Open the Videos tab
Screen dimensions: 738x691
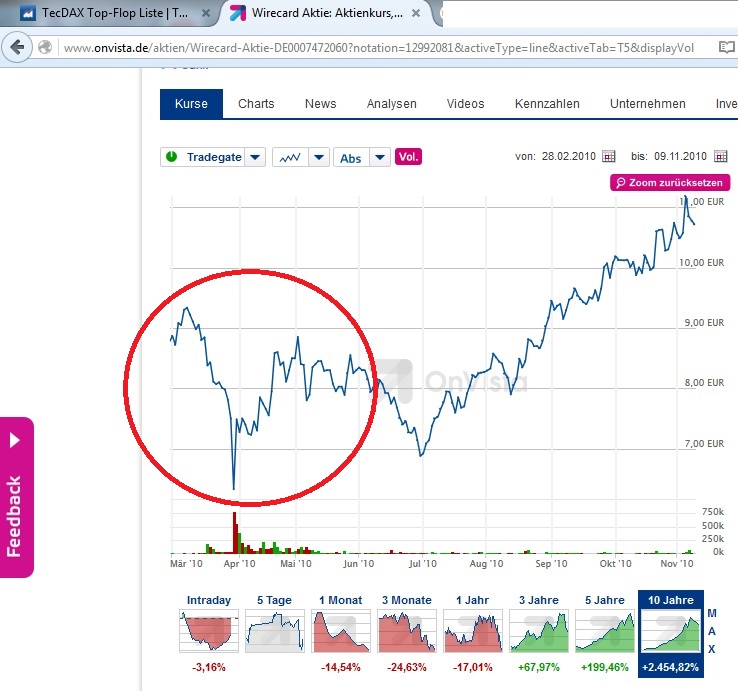click(x=465, y=104)
